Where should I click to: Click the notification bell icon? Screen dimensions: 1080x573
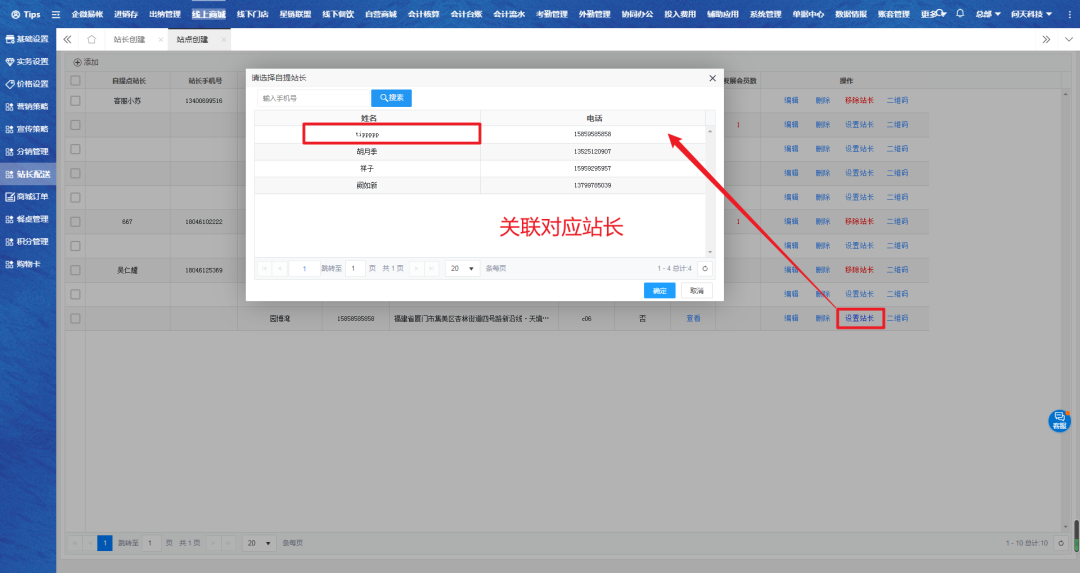coord(960,14)
